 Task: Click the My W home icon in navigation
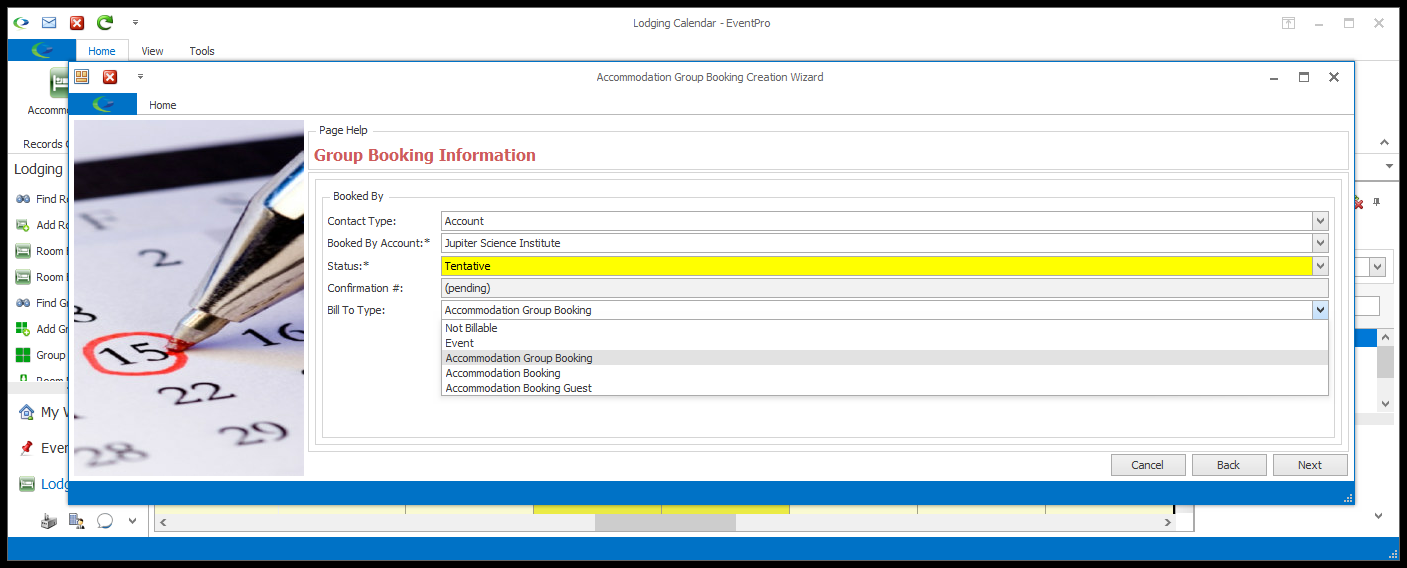[x=27, y=412]
